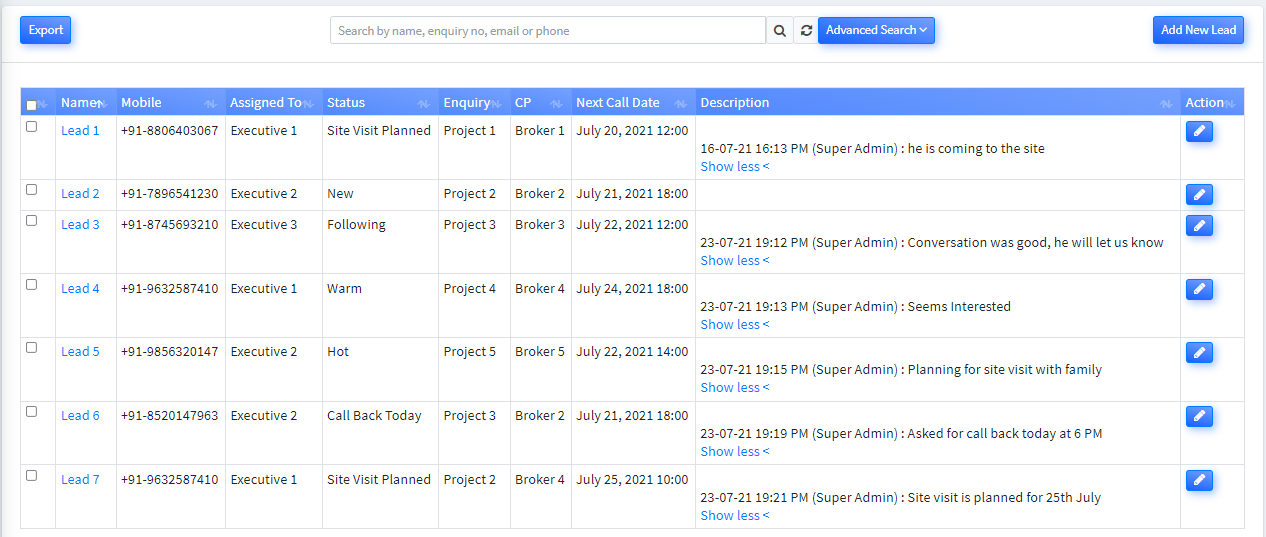The height and width of the screenshot is (537, 1266).
Task: Edit Lead 4 with pencil icon
Action: click(1199, 289)
